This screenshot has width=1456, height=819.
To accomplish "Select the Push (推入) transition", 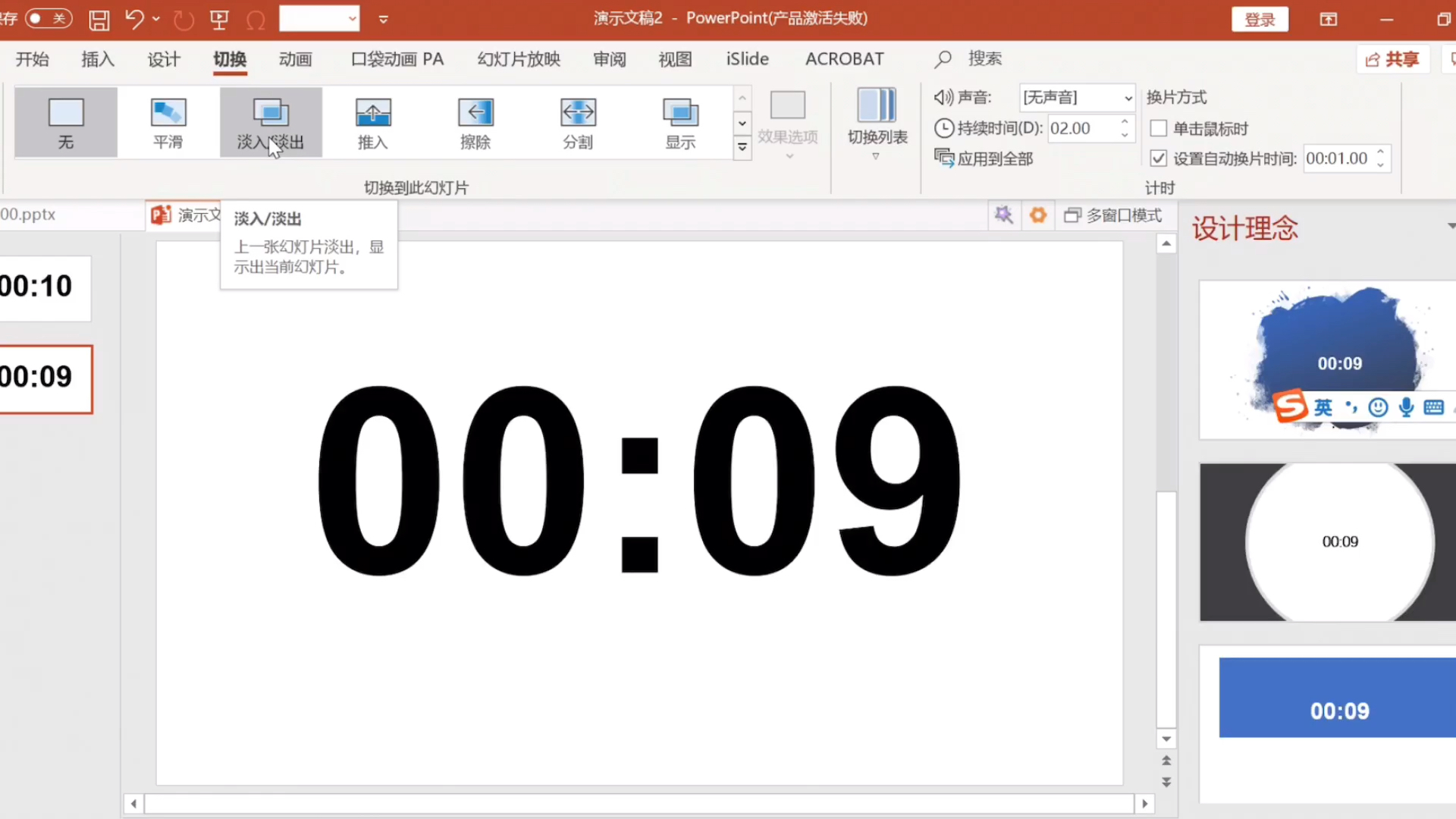I will [x=372, y=122].
